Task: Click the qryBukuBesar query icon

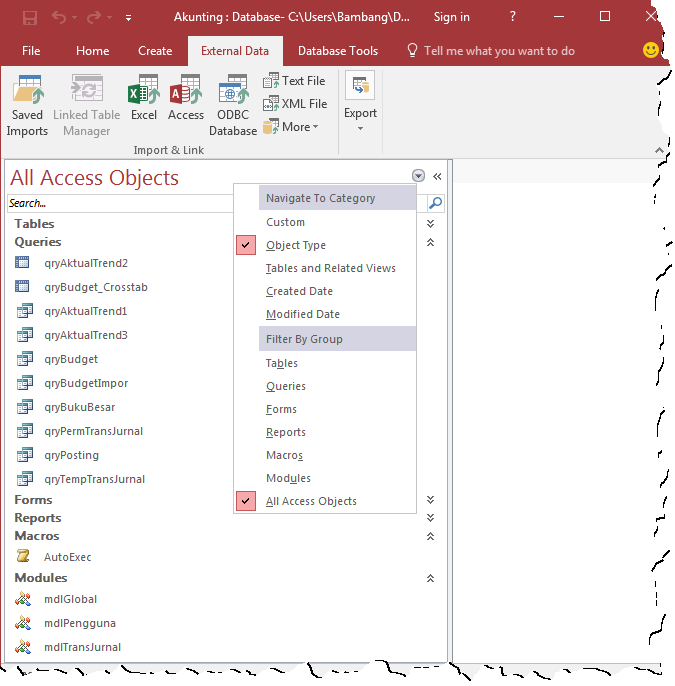Action: coord(24,407)
